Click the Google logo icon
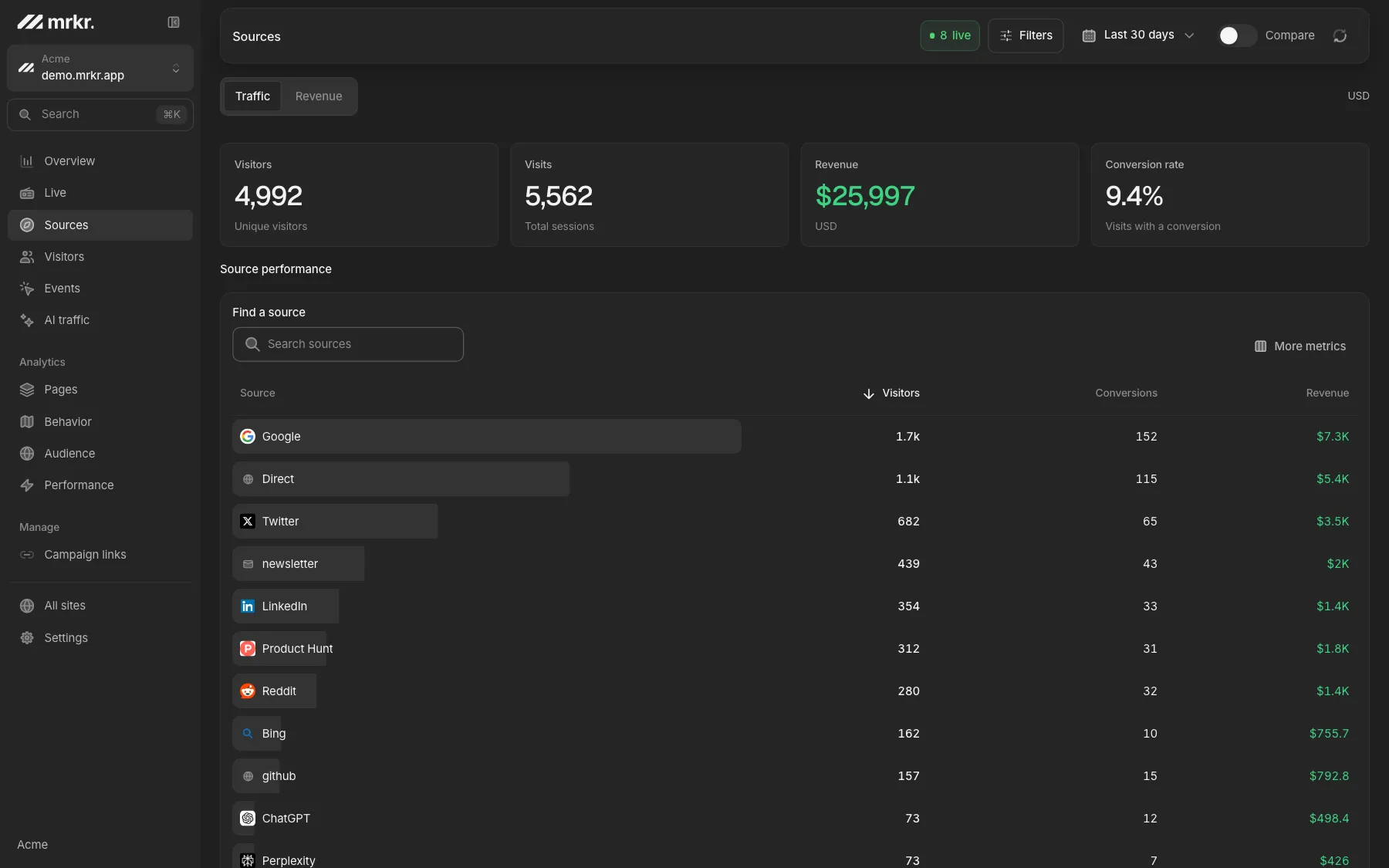 click(x=248, y=437)
